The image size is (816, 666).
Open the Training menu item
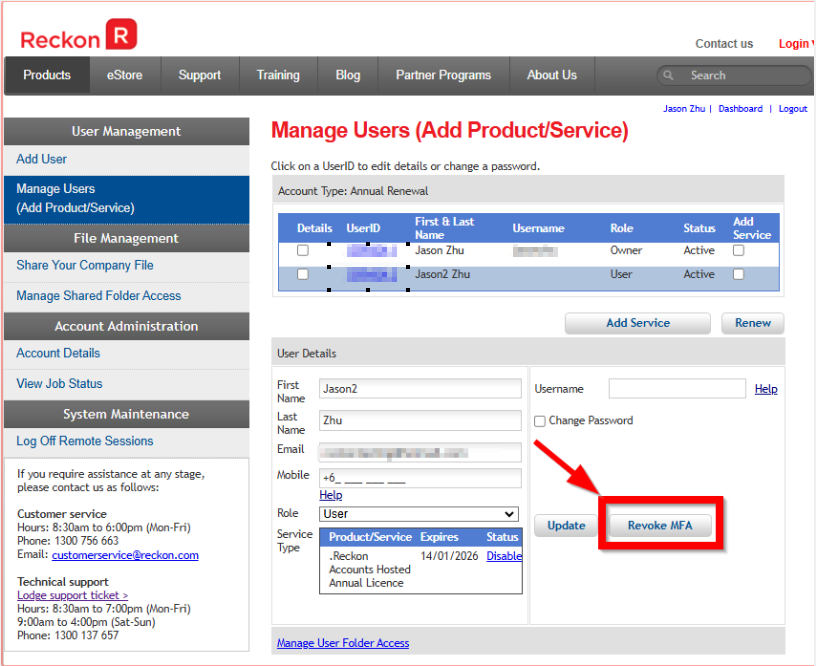coord(278,75)
